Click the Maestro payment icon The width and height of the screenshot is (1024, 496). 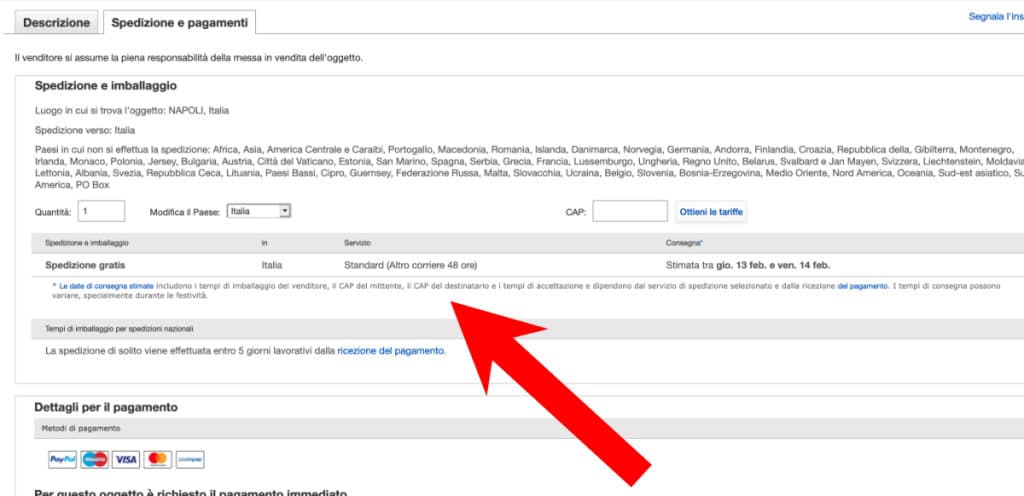[95, 459]
